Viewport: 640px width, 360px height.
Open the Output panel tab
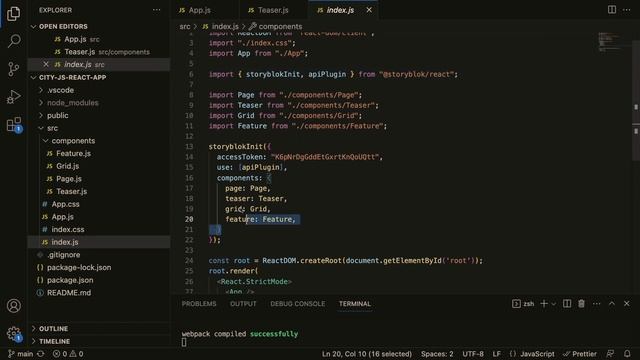click(243, 304)
